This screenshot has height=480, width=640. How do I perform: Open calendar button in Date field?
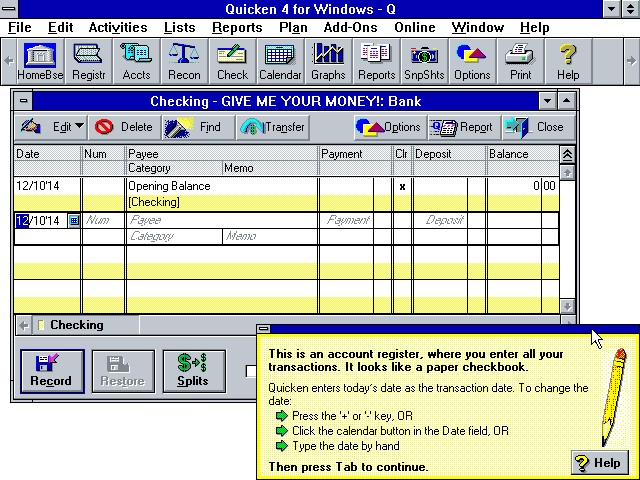pos(74,221)
